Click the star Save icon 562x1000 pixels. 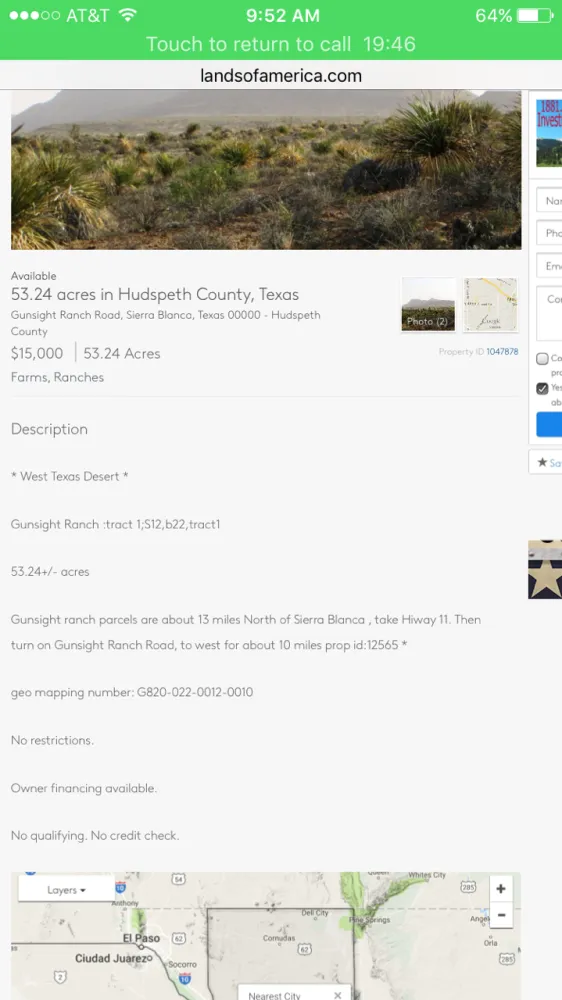pos(543,462)
